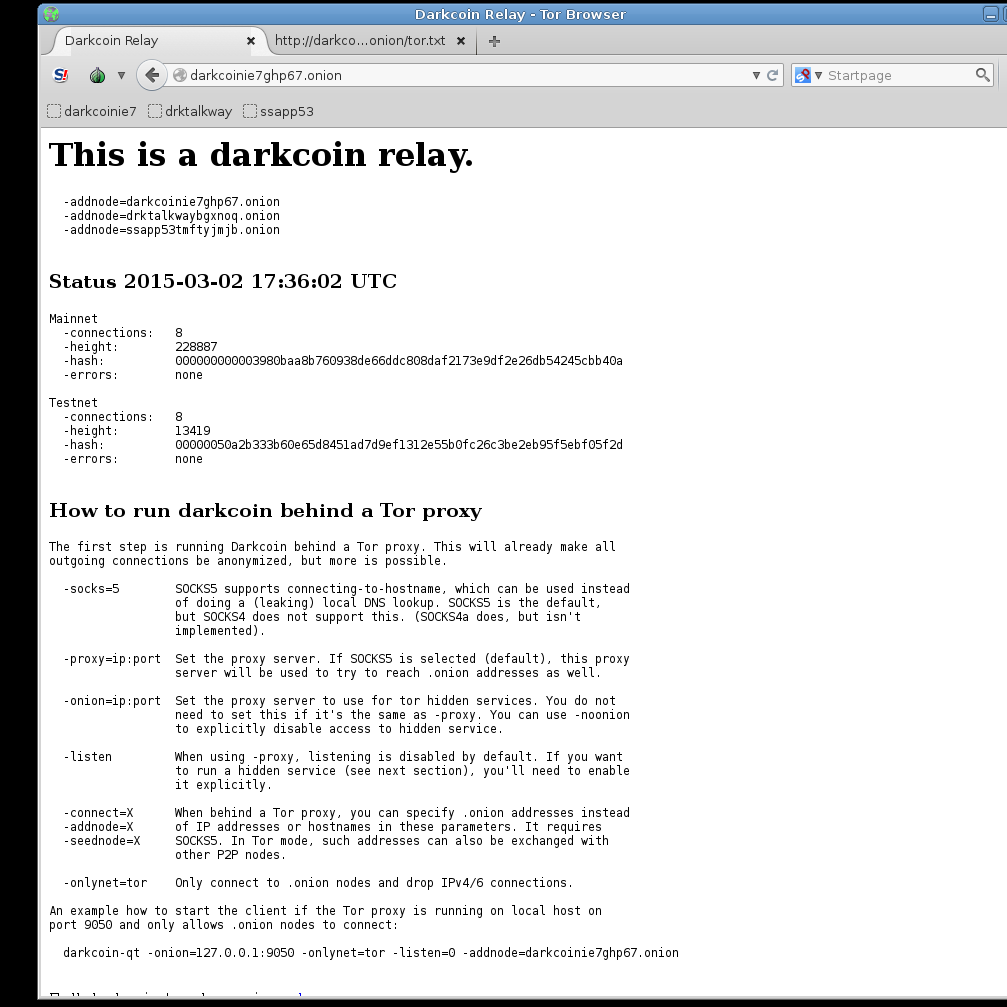Click the Testnet hash value
Screen dimensions: 1007x1007
(x=399, y=445)
